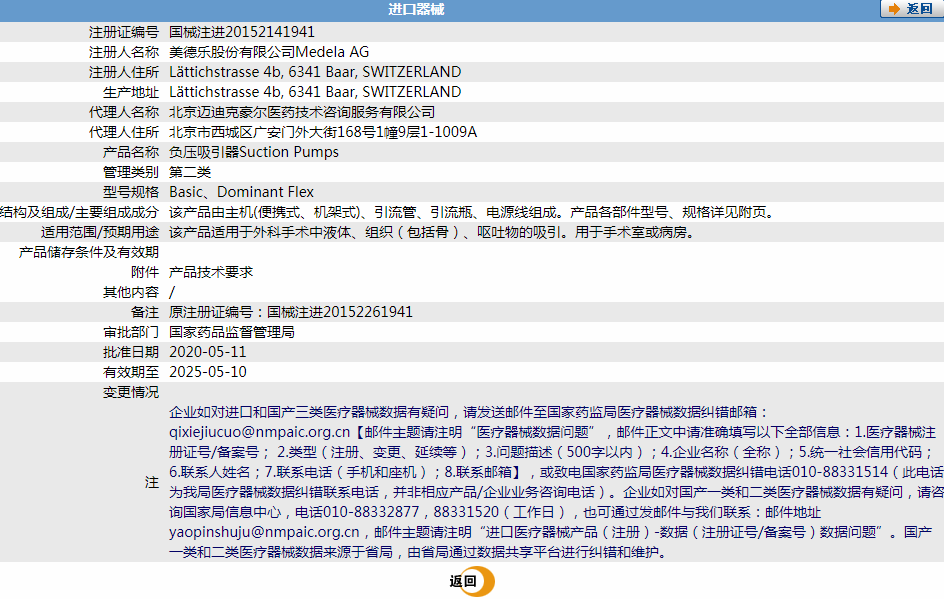Select the 注册人住所 address value
The height and width of the screenshot is (599, 944).
click(315, 72)
